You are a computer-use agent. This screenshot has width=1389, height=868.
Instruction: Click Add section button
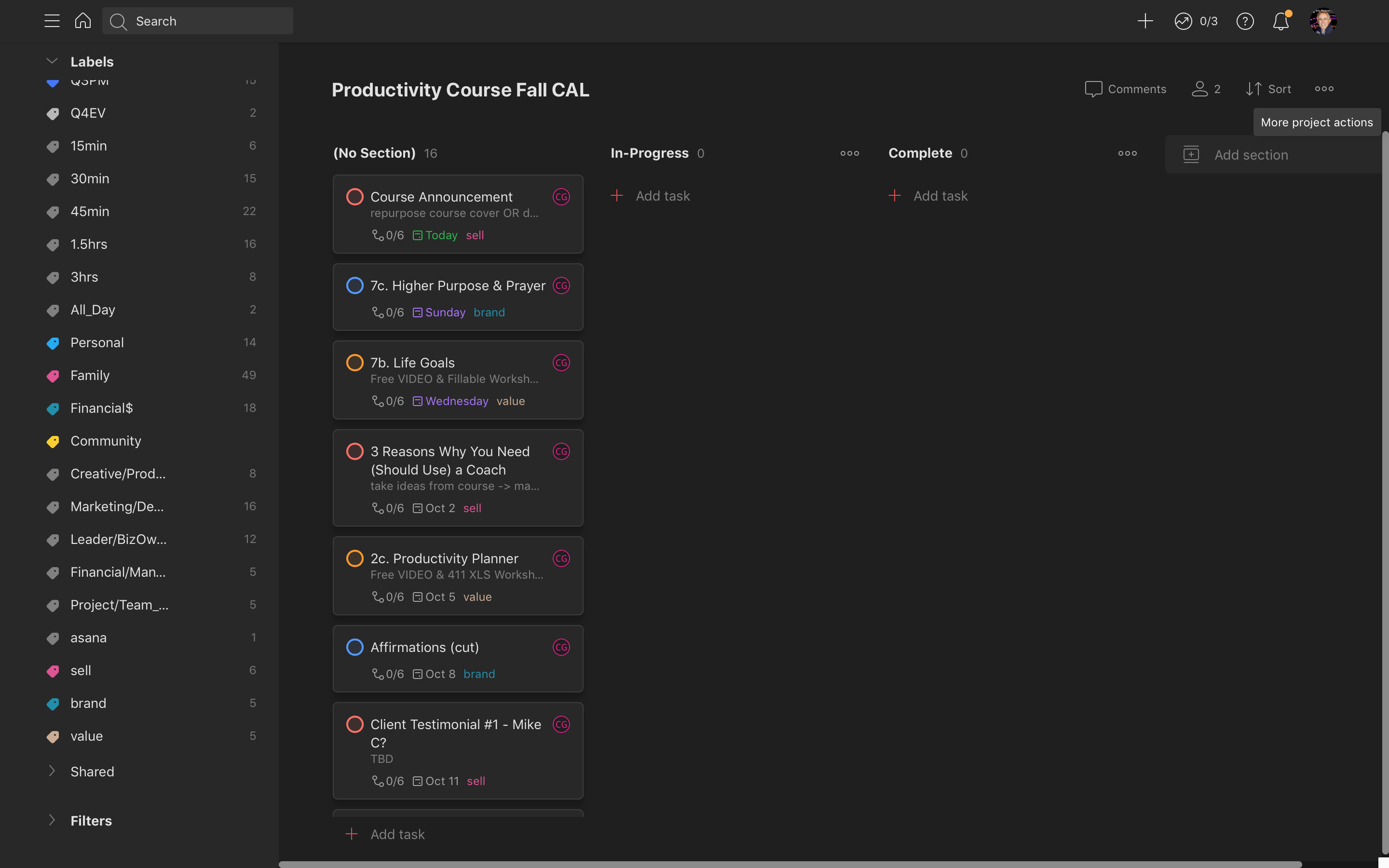point(1251,155)
